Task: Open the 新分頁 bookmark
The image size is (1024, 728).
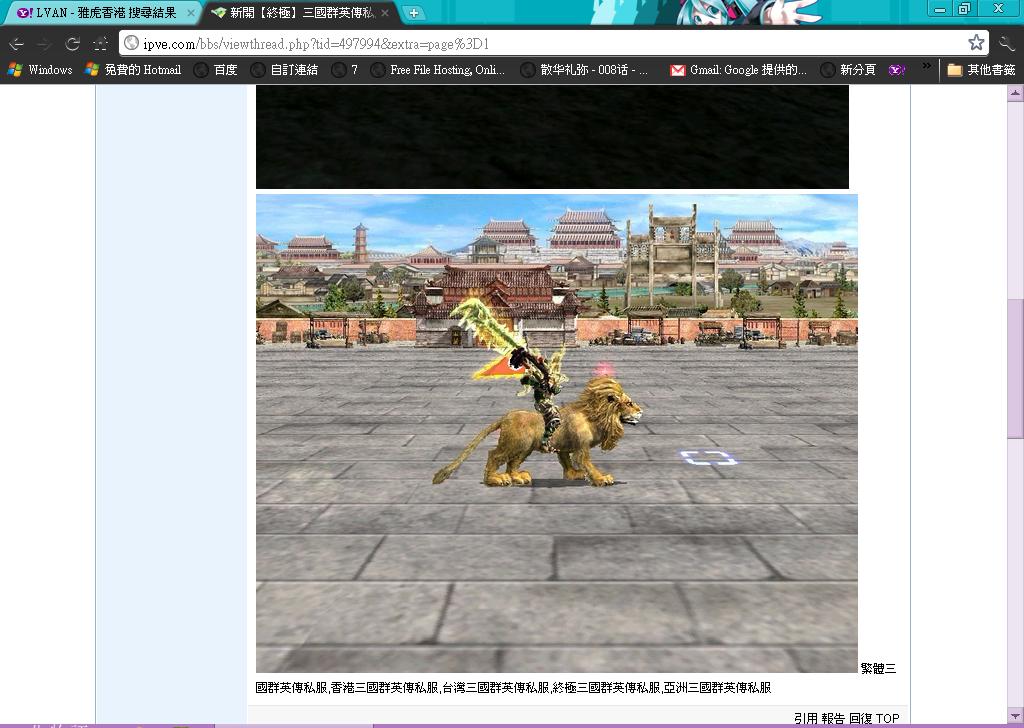Action: pos(848,69)
